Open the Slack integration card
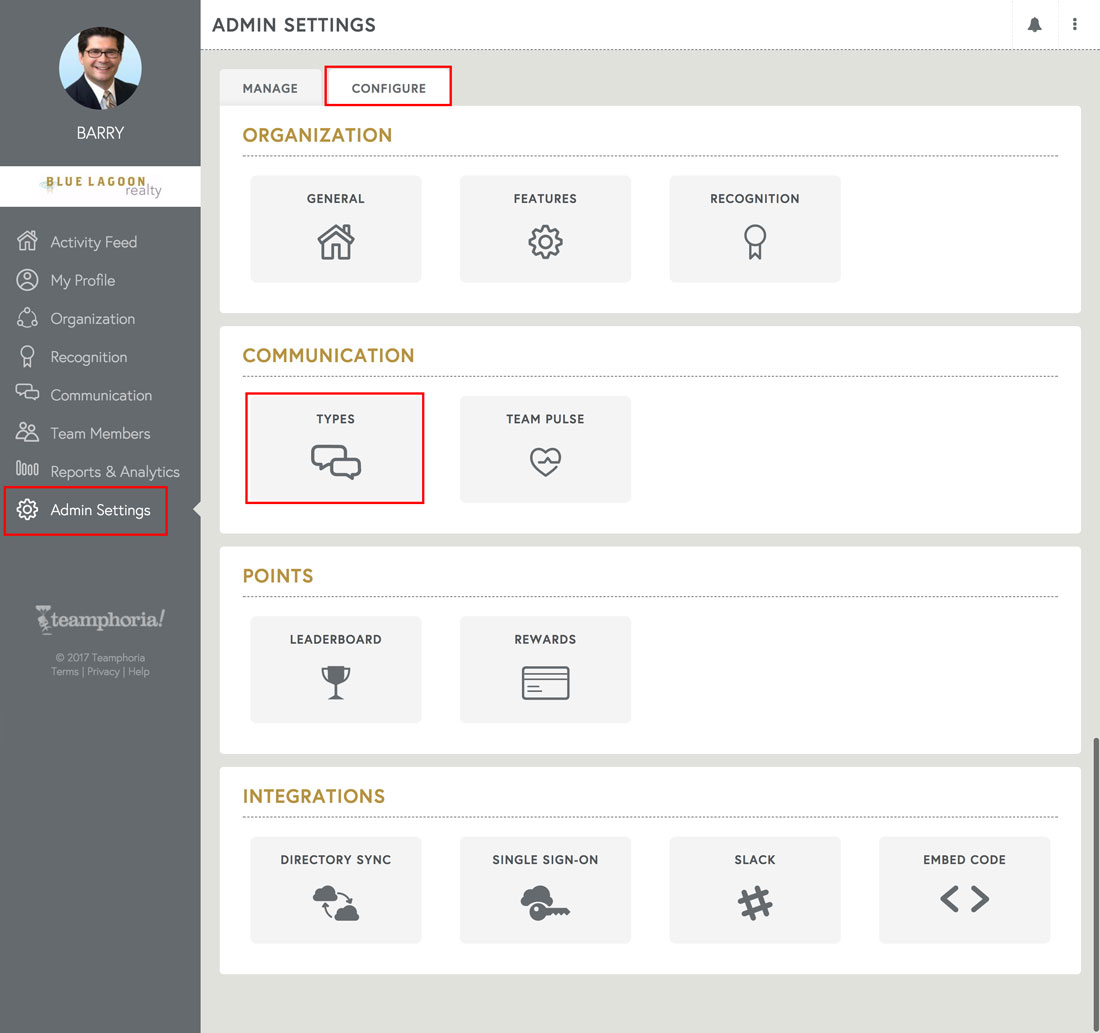The width and height of the screenshot is (1100, 1033). click(x=754, y=889)
